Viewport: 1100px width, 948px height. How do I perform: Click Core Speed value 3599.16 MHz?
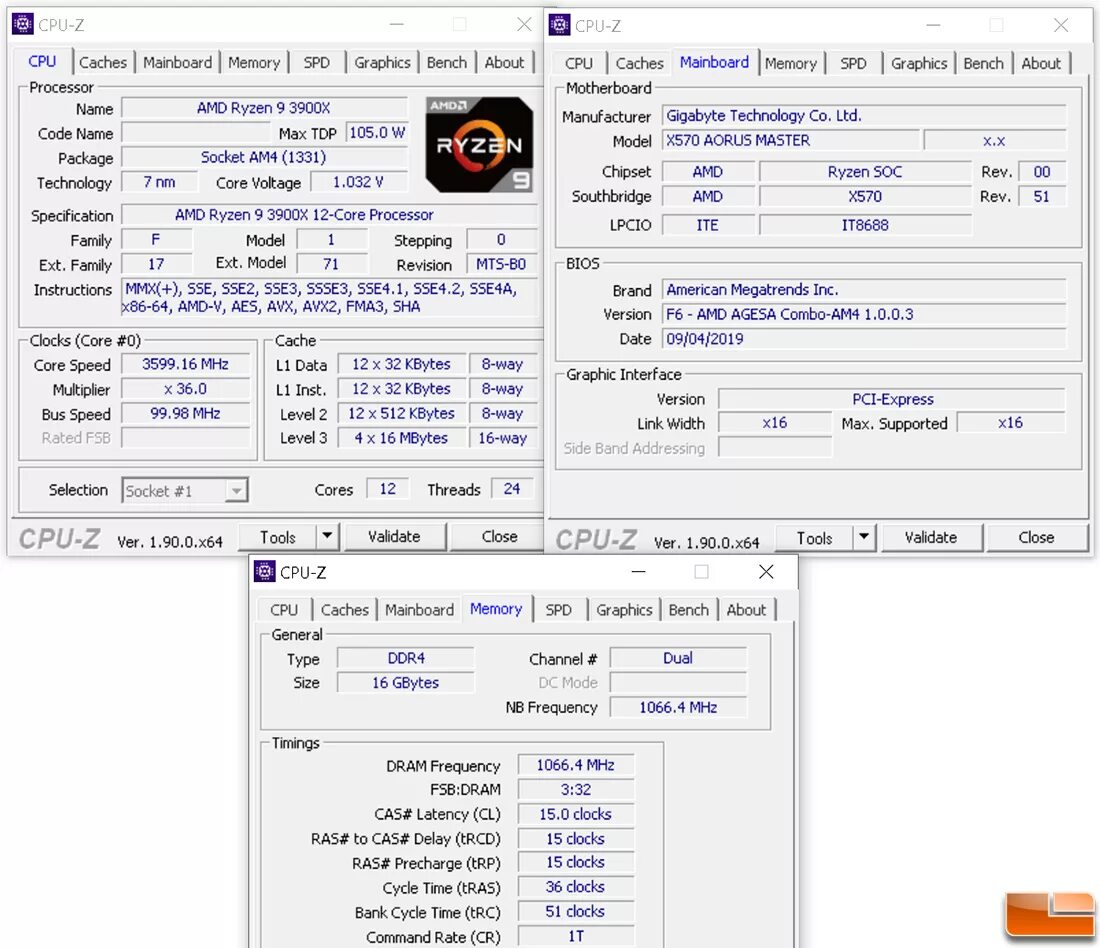pos(185,364)
